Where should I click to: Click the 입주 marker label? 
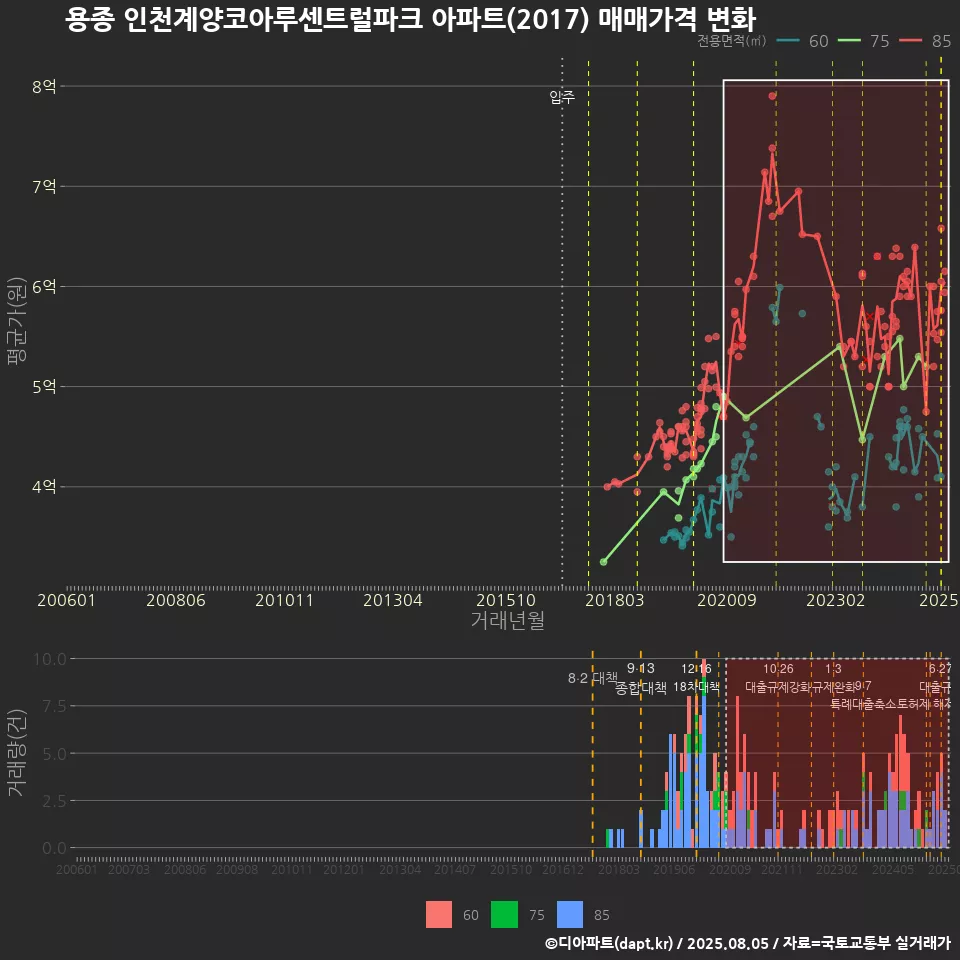562,97
